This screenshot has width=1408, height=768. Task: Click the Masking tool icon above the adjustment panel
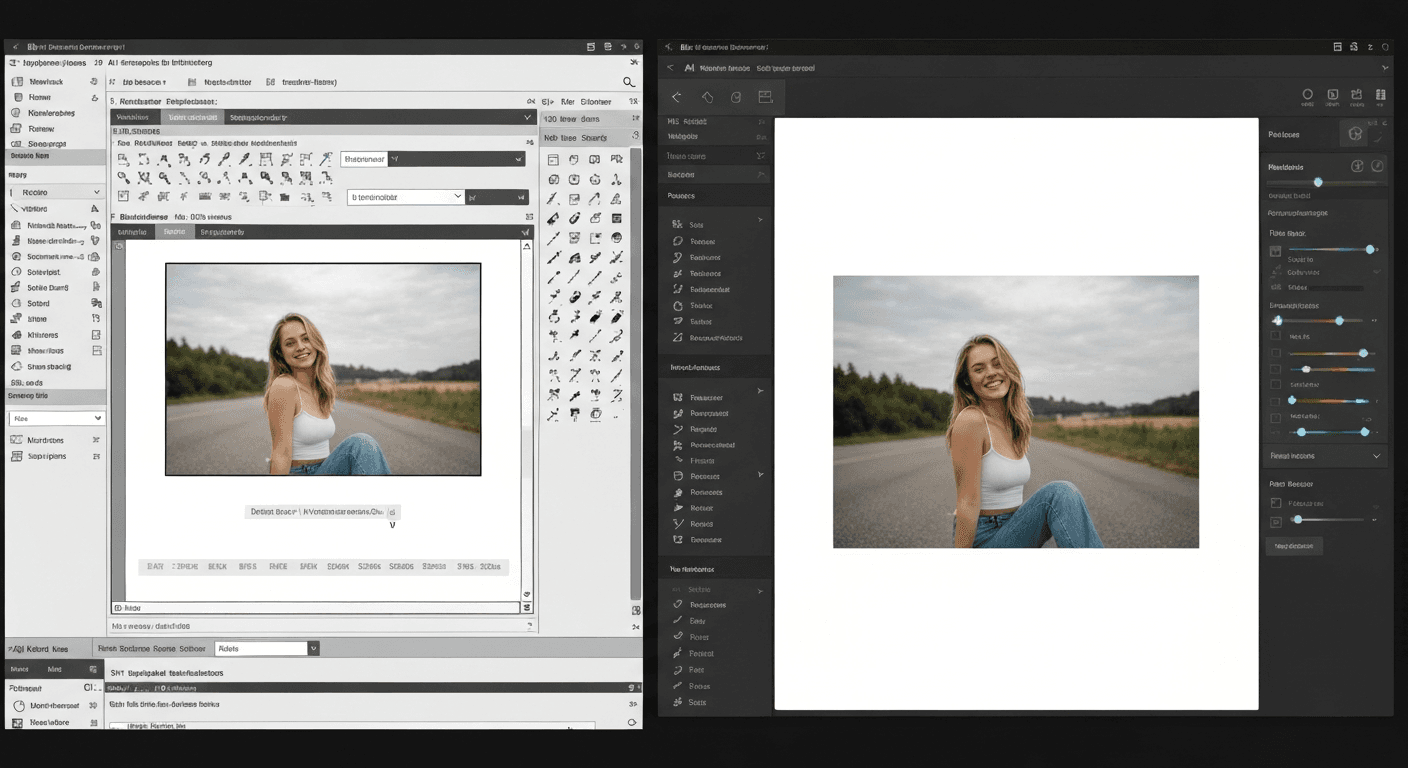[x=1355, y=133]
